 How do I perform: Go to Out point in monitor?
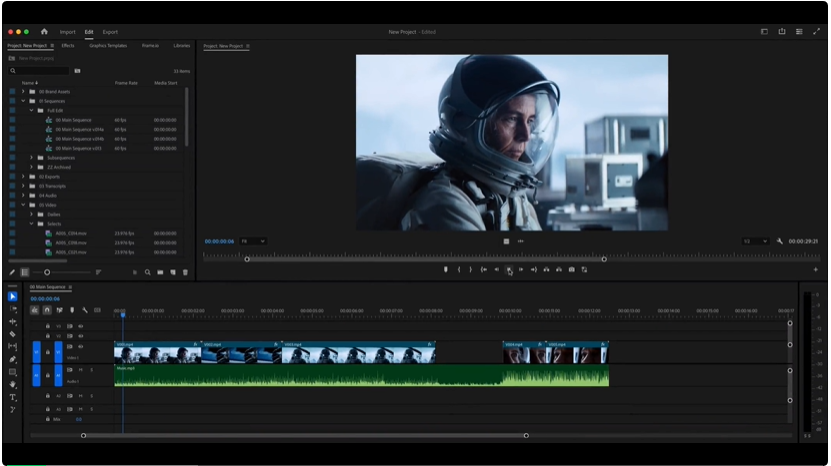pyautogui.click(x=534, y=269)
